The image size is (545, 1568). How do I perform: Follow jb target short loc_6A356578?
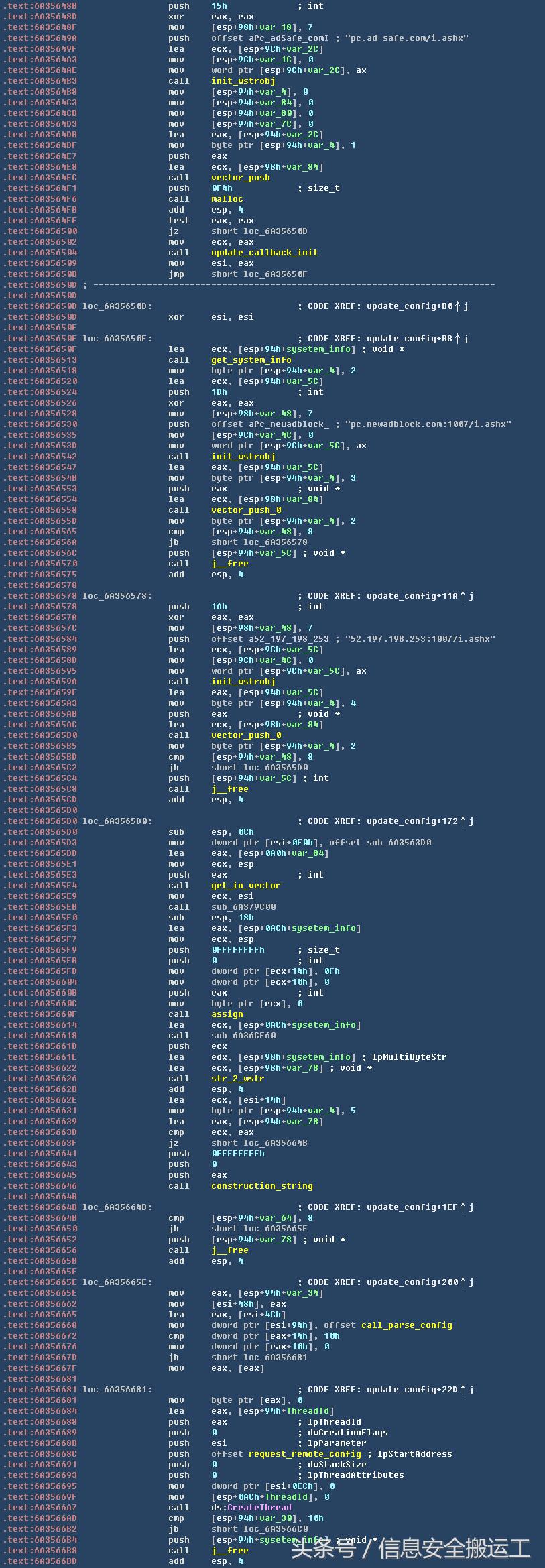pyautogui.click(x=259, y=542)
